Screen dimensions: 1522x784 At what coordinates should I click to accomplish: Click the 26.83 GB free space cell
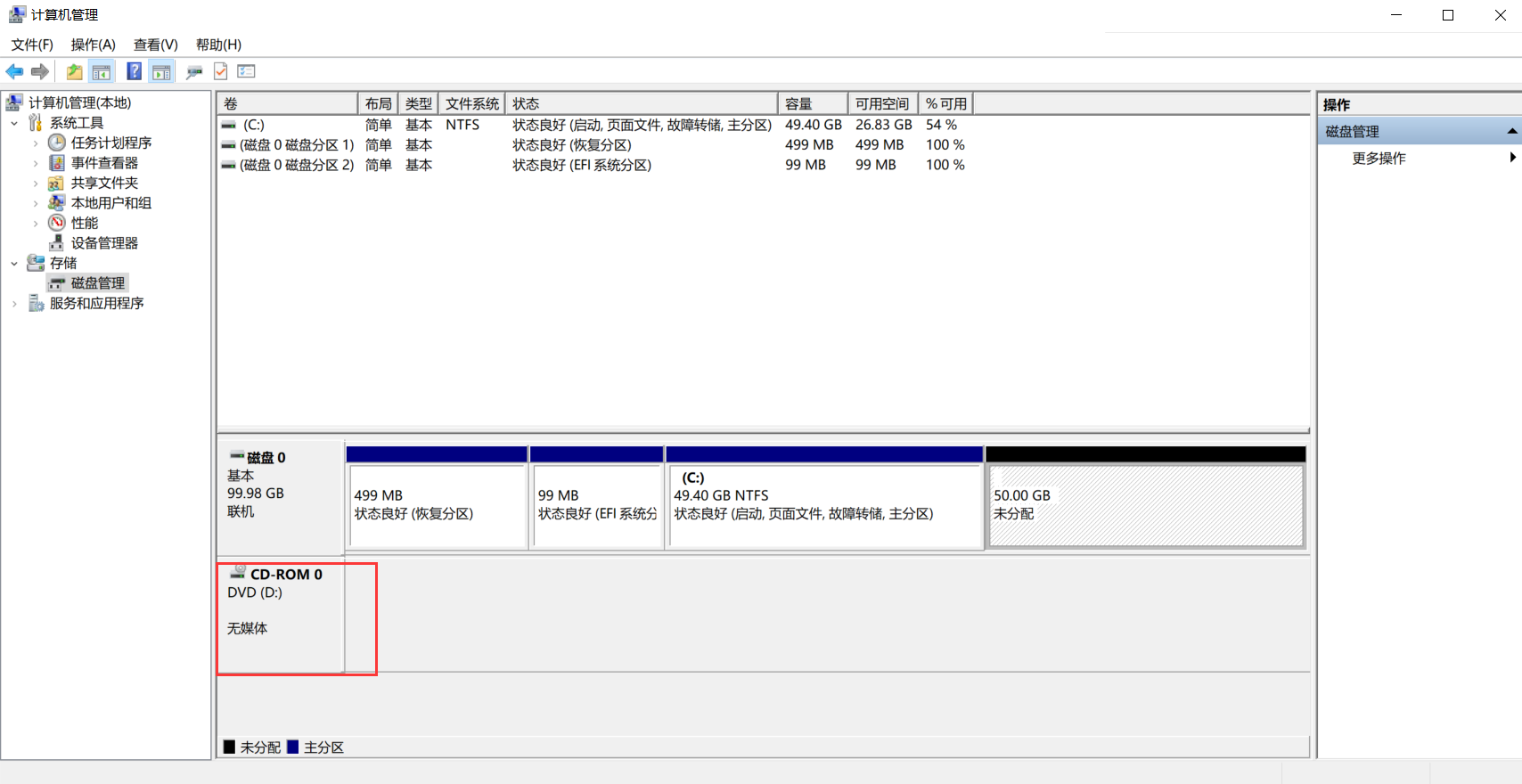pyautogui.click(x=883, y=125)
